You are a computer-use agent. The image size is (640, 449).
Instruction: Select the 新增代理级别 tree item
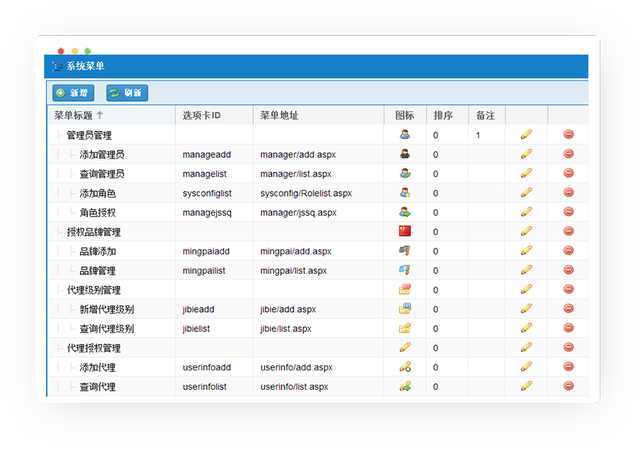tap(107, 309)
